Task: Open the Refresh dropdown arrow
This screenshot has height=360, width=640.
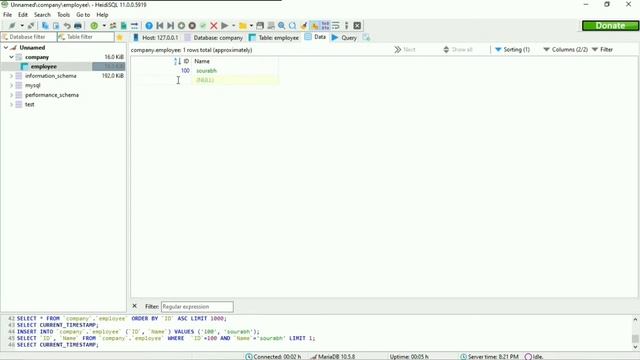Action: (104, 26)
